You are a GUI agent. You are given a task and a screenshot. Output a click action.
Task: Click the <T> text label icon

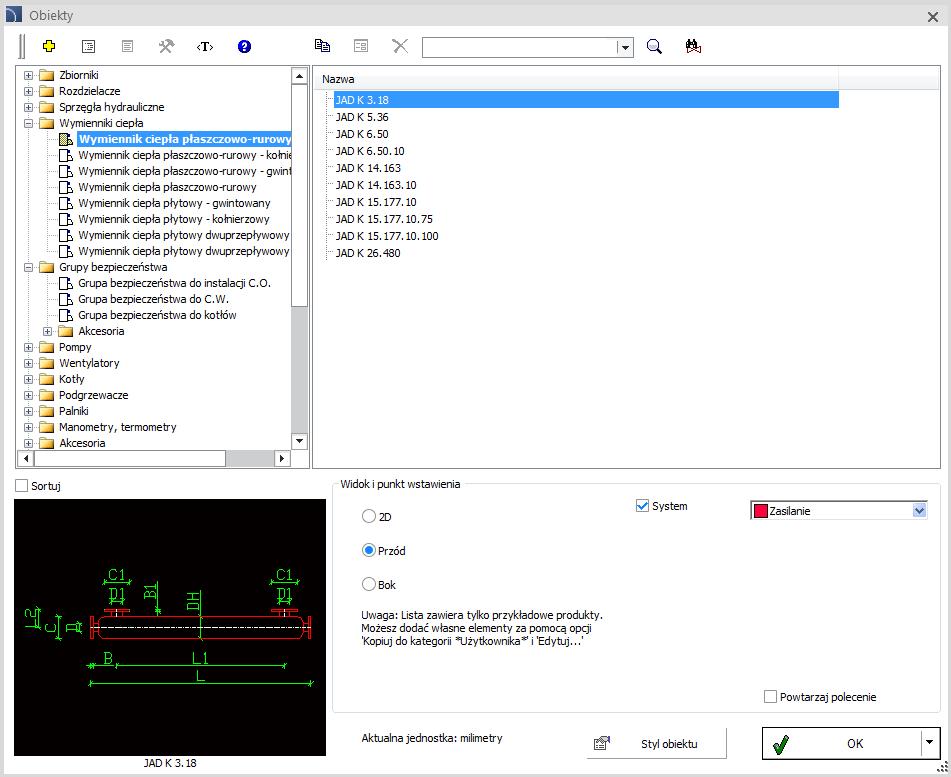tap(205, 46)
